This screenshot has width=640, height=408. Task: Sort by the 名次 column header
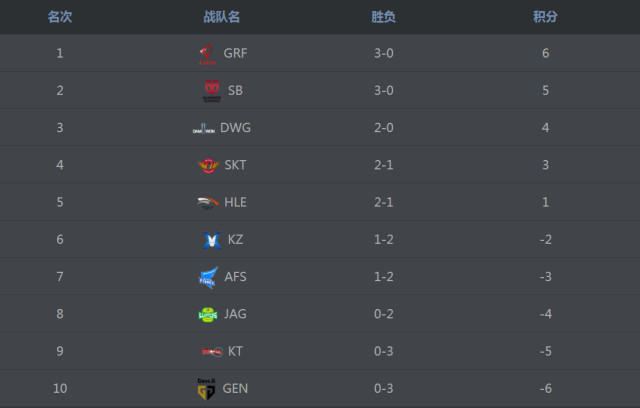pos(60,17)
